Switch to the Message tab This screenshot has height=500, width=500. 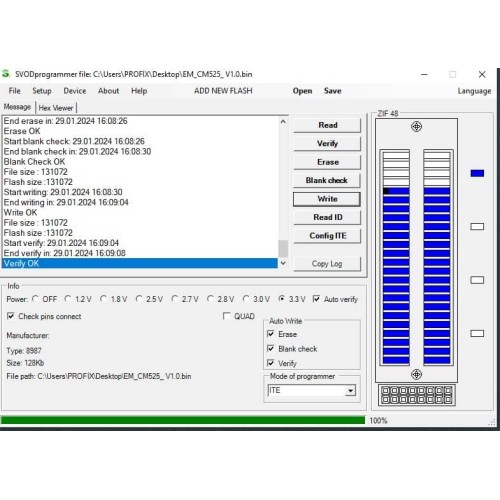pyautogui.click(x=17, y=107)
